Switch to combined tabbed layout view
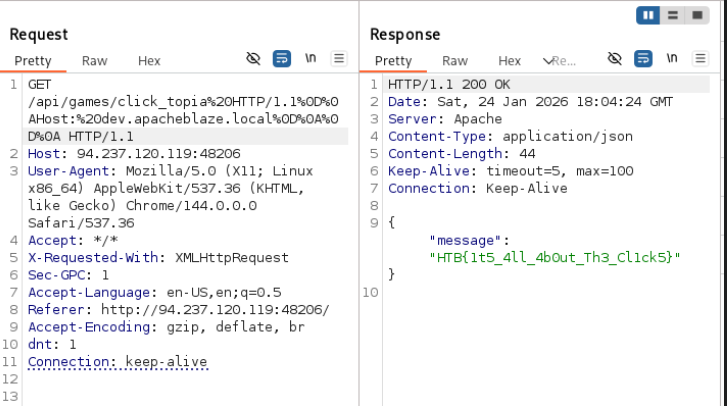The height and width of the screenshot is (406, 727). (696, 16)
